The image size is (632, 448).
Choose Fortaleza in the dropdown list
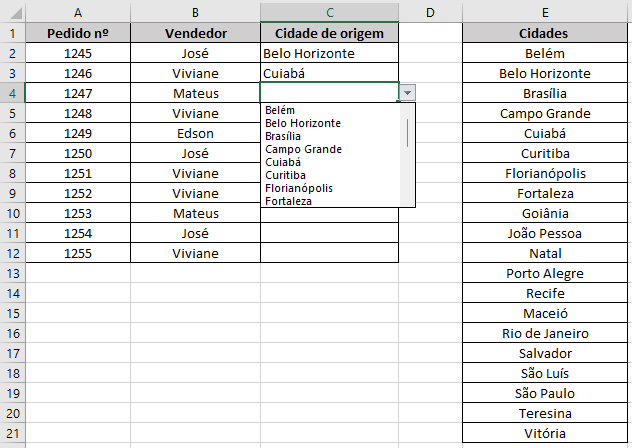pos(288,201)
